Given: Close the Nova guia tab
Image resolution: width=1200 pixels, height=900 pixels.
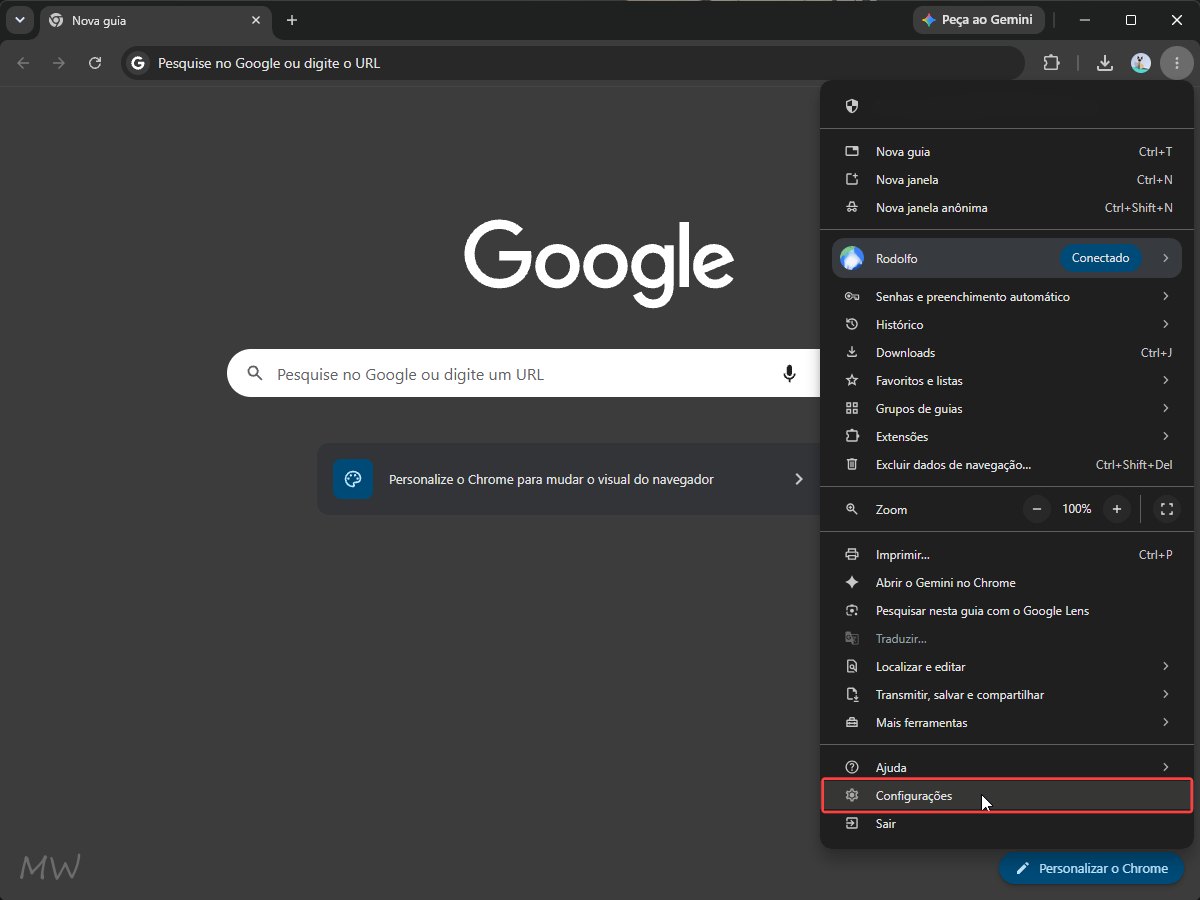Looking at the screenshot, I should [x=256, y=20].
